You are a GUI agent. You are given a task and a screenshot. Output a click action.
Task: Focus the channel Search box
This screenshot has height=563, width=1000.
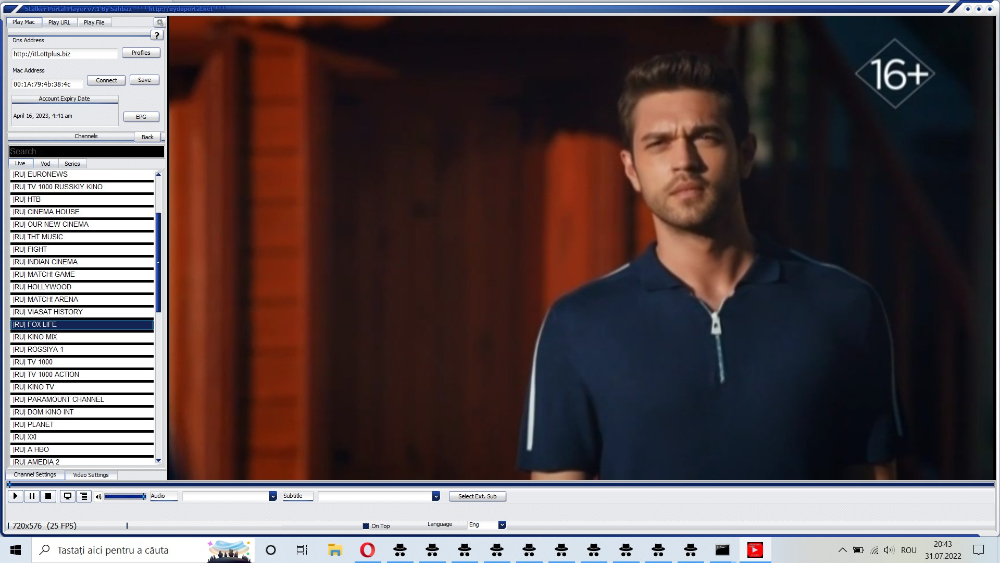coord(86,152)
